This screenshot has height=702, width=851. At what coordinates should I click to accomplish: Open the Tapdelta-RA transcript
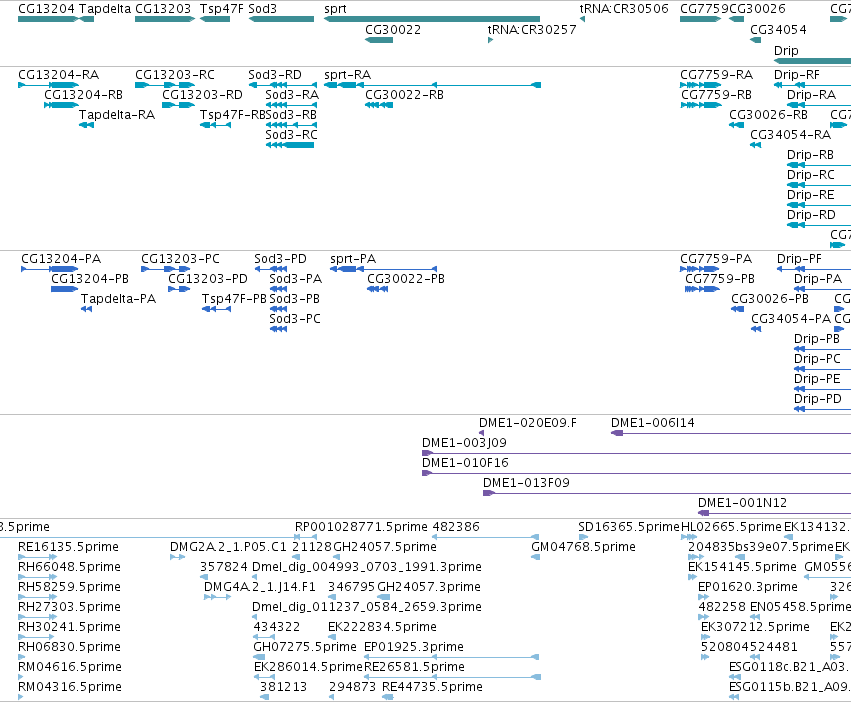(x=86, y=125)
